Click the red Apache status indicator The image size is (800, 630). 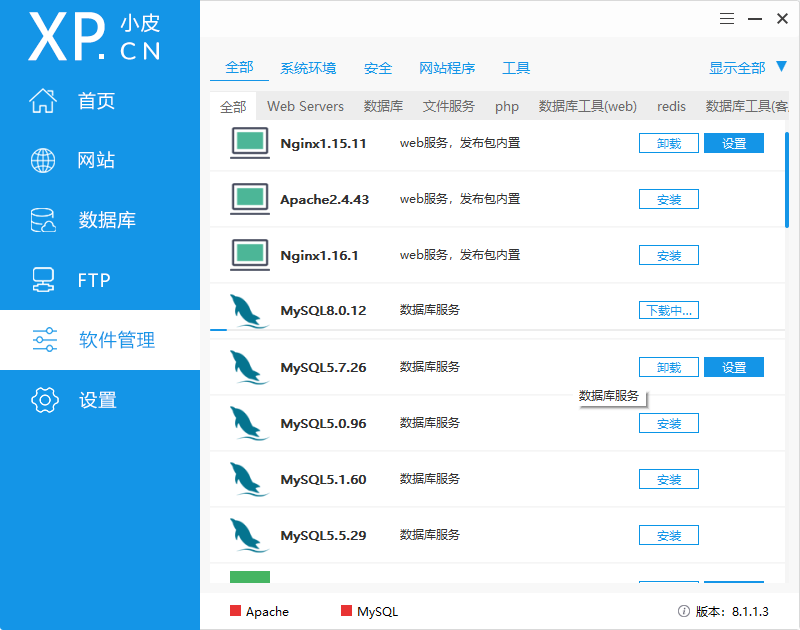pos(235,611)
